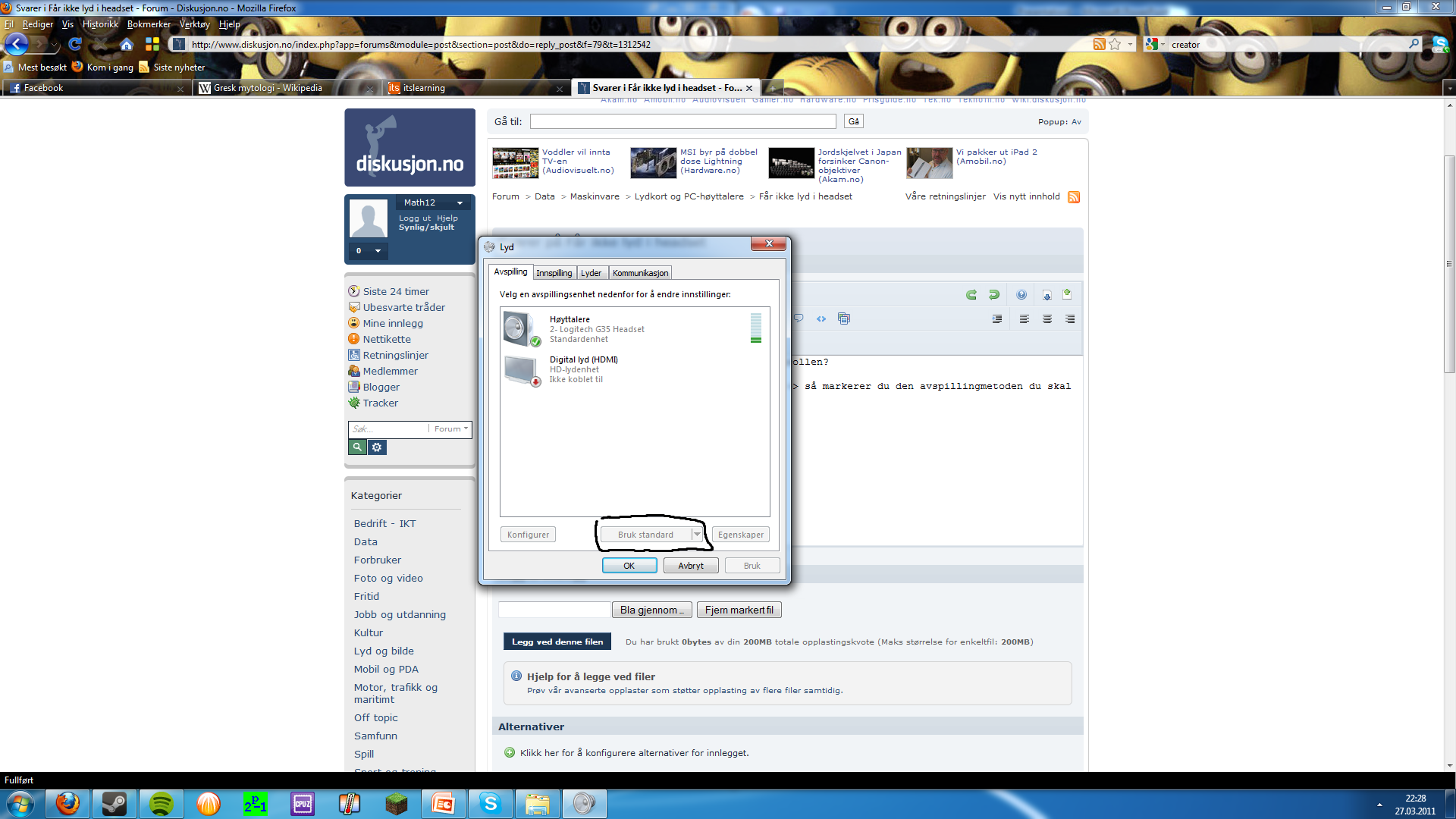This screenshot has height=819, width=1456.
Task: Click the forum Søk input field
Action: coord(388,429)
